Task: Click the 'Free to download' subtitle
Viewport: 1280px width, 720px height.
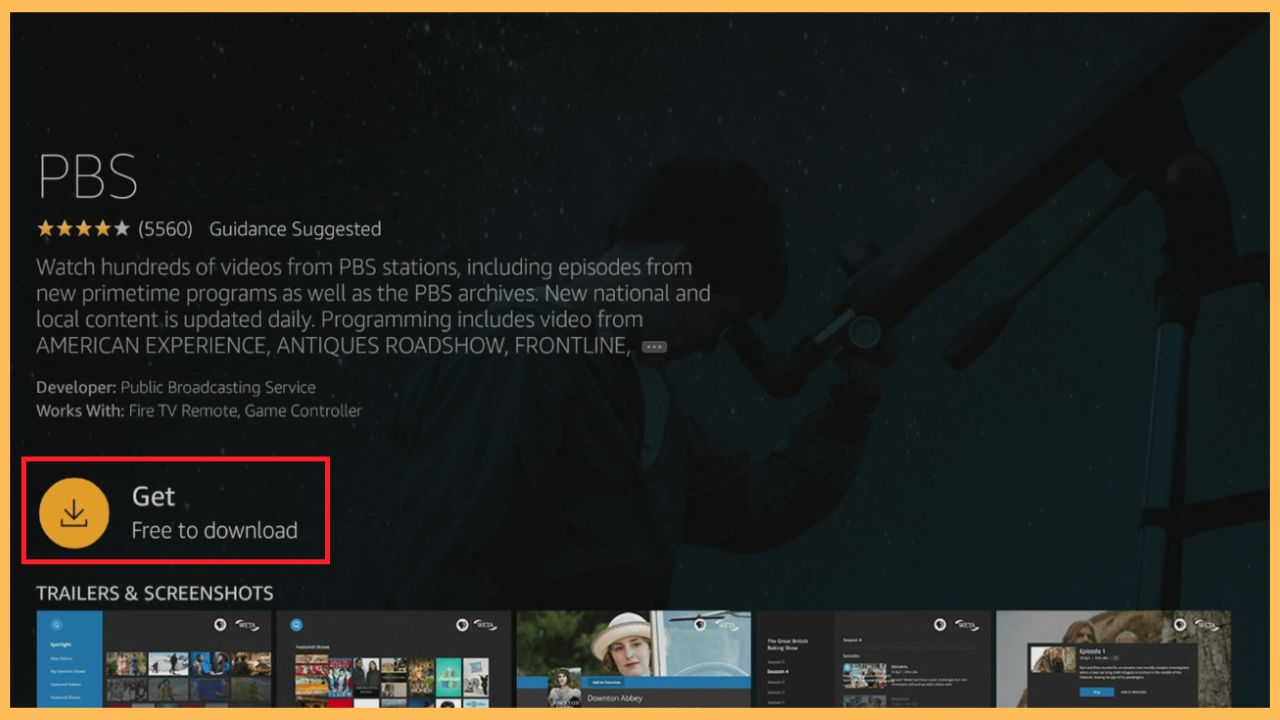Action: pos(214,530)
